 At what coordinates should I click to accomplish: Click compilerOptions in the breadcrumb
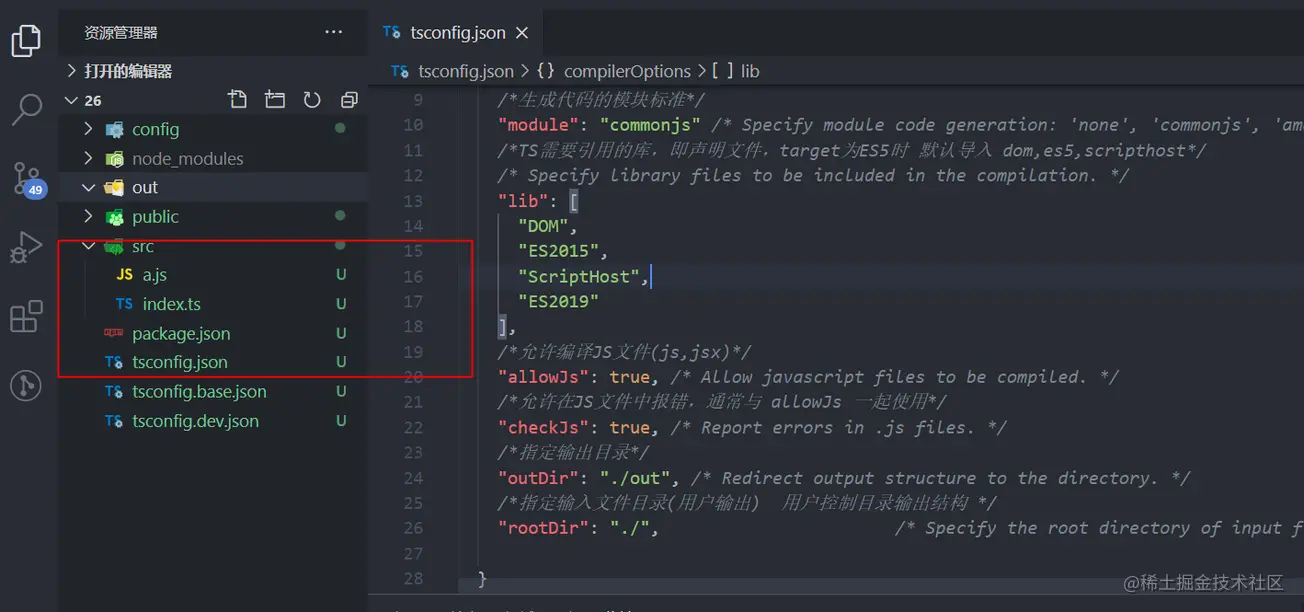click(x=626, y=71)
